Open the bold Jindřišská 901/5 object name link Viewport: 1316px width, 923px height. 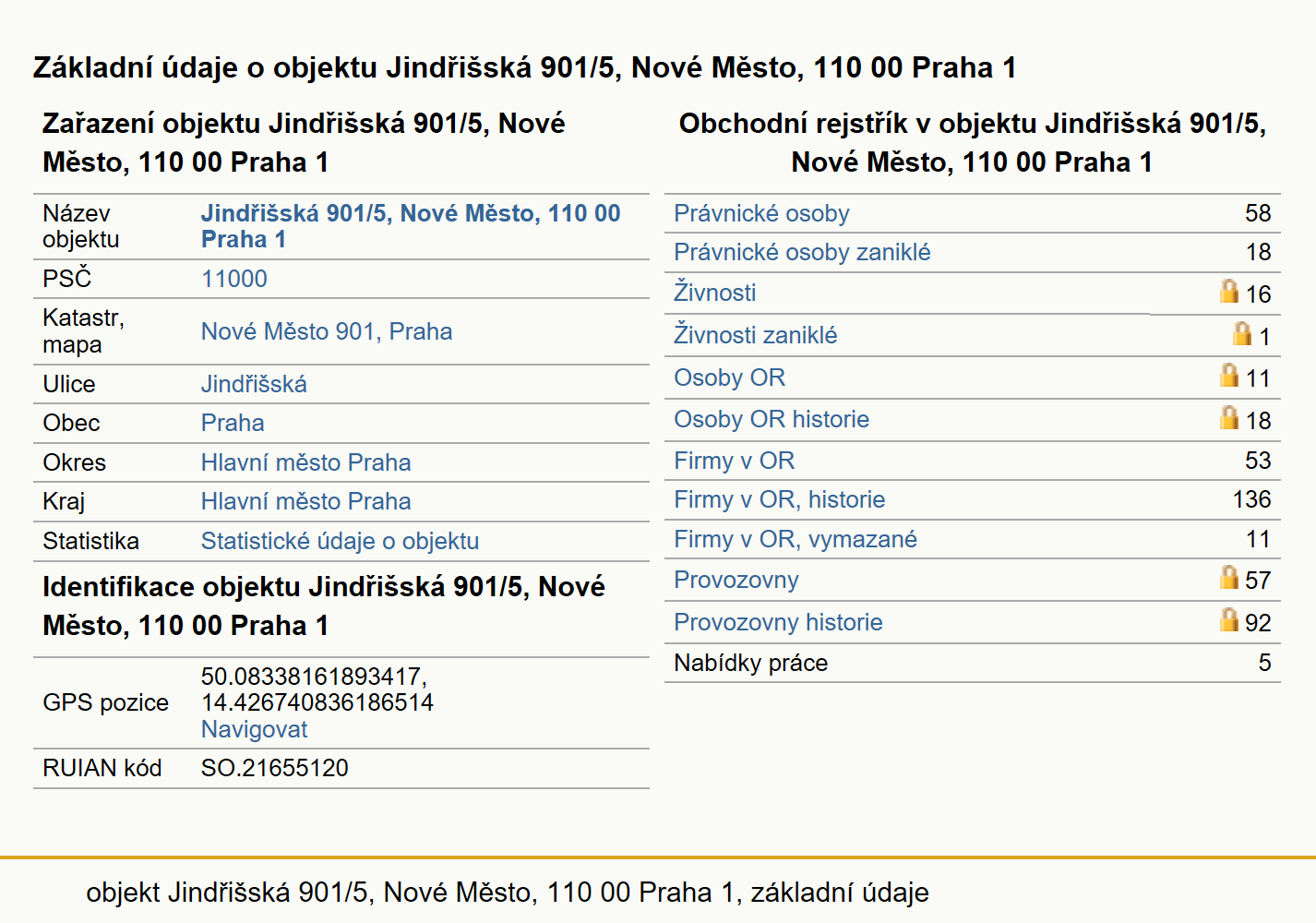coord(411,226)
